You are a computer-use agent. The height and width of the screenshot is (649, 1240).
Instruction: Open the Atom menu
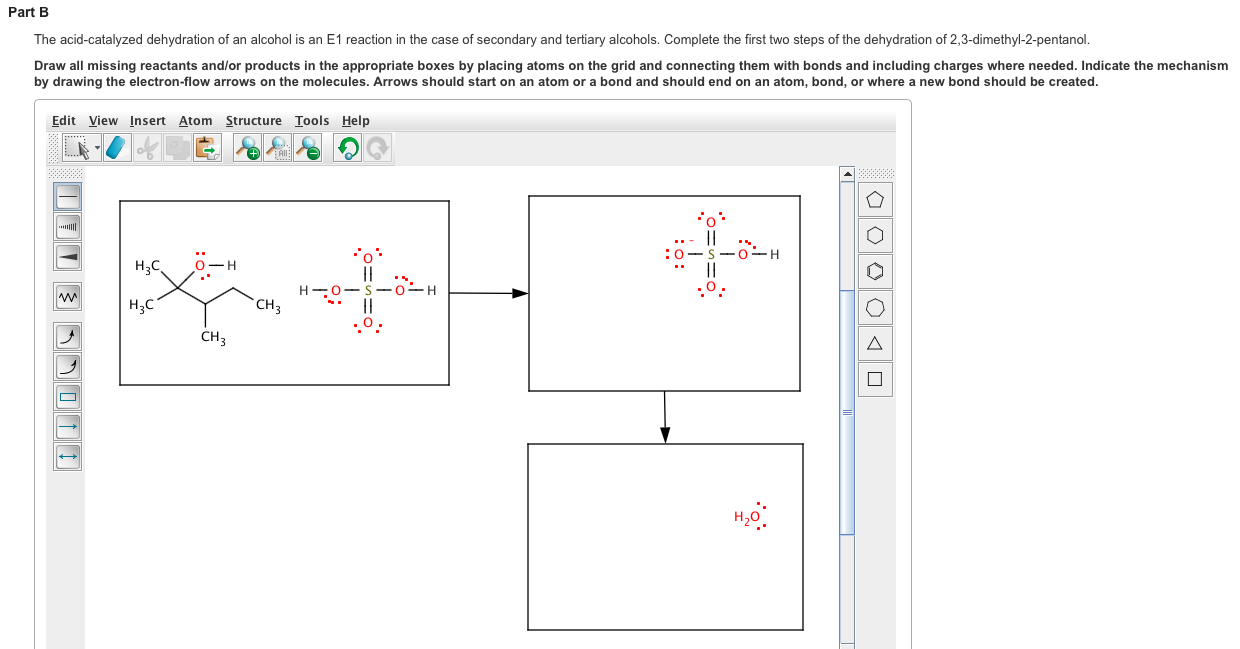[x=196, y=120]
